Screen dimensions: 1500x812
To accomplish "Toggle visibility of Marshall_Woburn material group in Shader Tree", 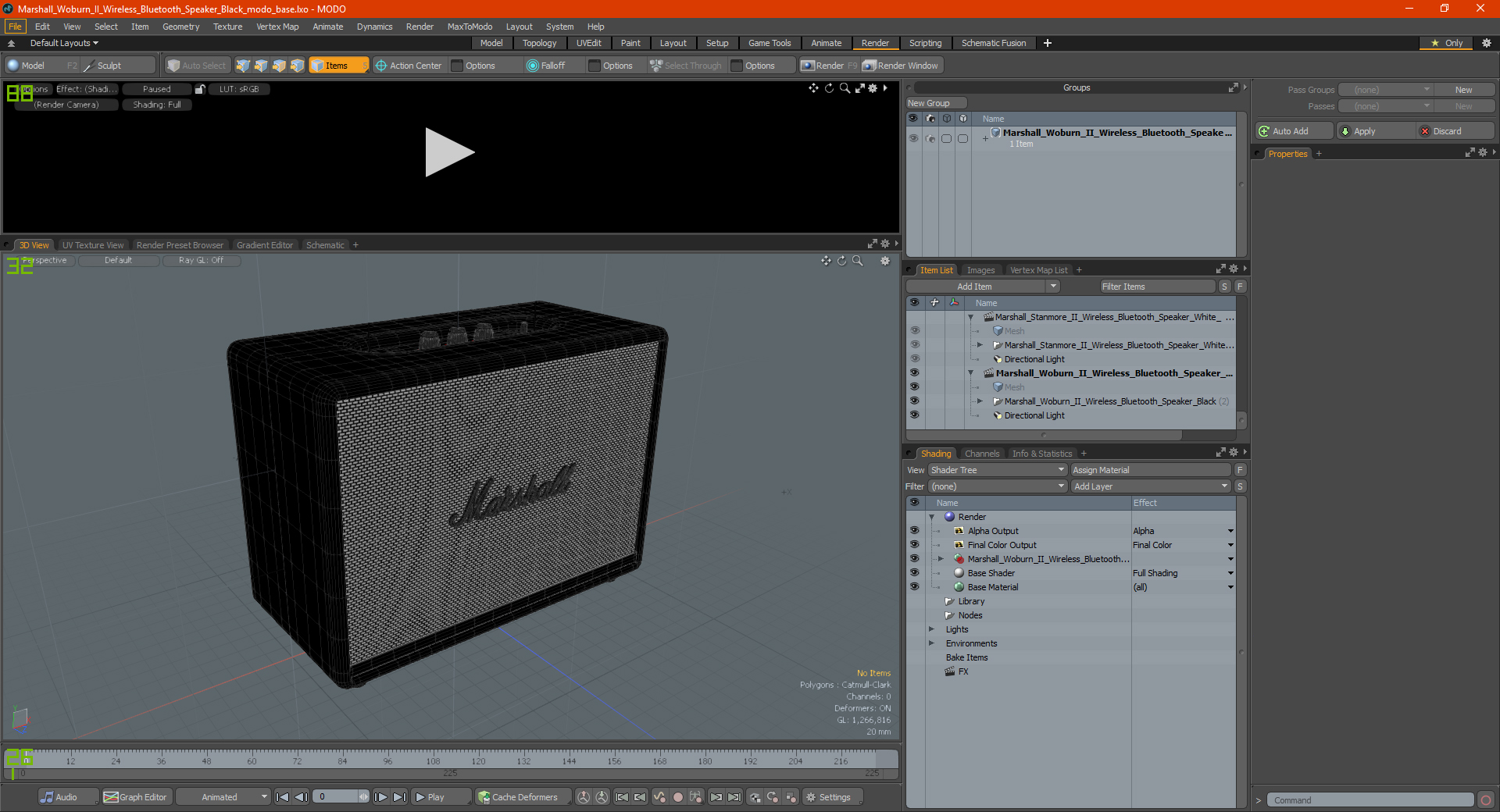I will [914, 559].
